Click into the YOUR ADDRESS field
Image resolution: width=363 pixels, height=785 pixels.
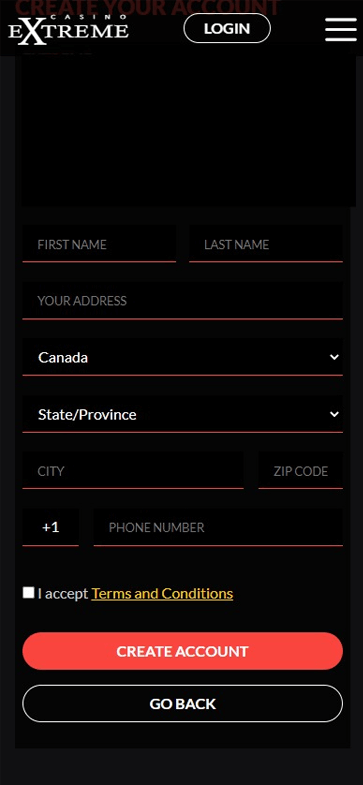[x=183, y=300]
